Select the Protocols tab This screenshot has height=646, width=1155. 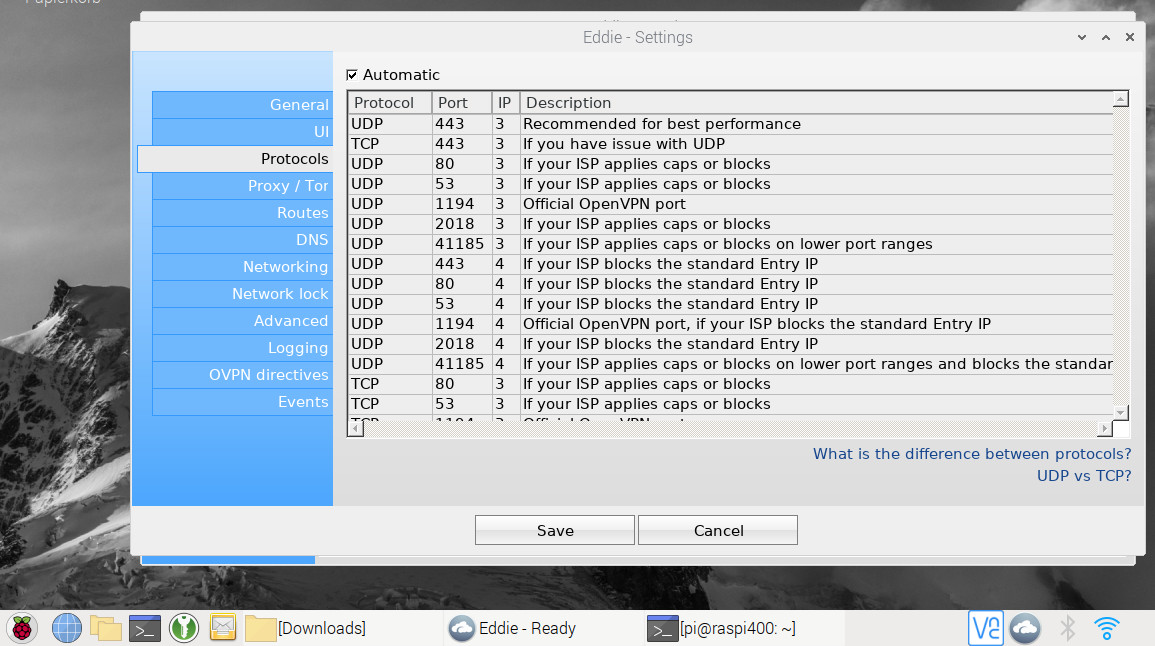(235, 158)
